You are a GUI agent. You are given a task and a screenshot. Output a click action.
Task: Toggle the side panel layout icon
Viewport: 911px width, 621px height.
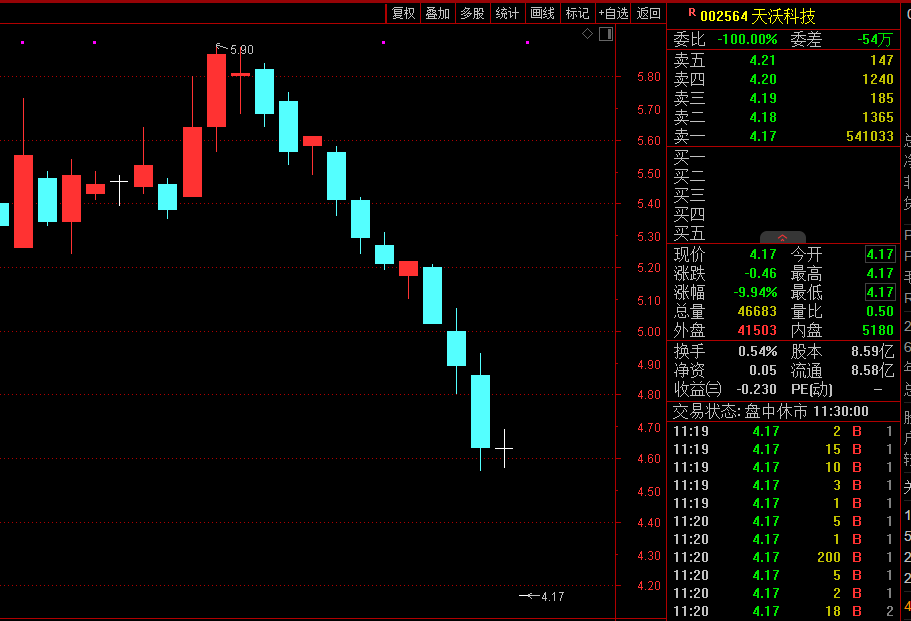click(x=605, y=34)
